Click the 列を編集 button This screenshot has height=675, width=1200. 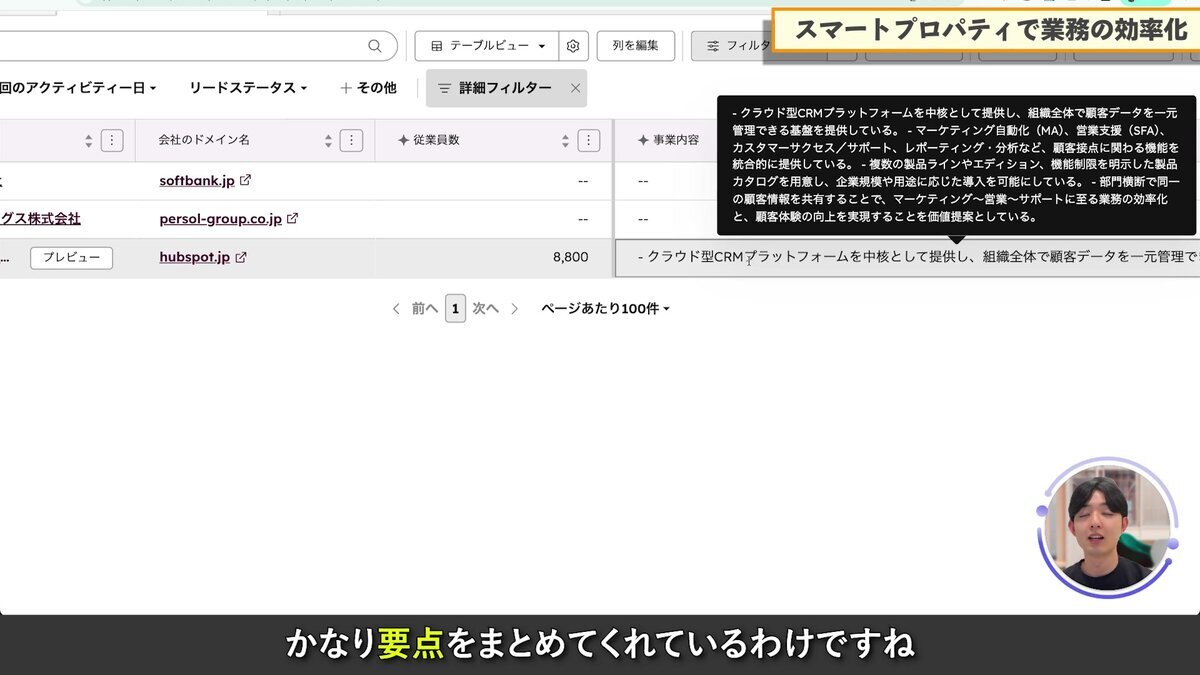[x=636, y=46]
